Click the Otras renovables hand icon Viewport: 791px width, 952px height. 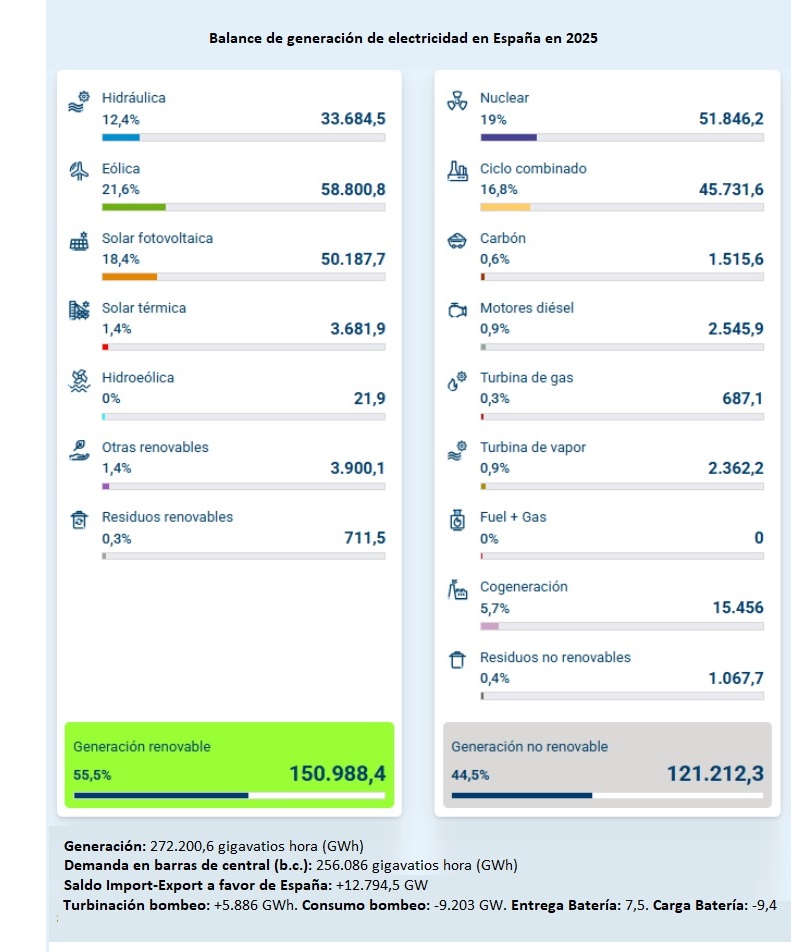pyautogui.click(x=79, y=451)
